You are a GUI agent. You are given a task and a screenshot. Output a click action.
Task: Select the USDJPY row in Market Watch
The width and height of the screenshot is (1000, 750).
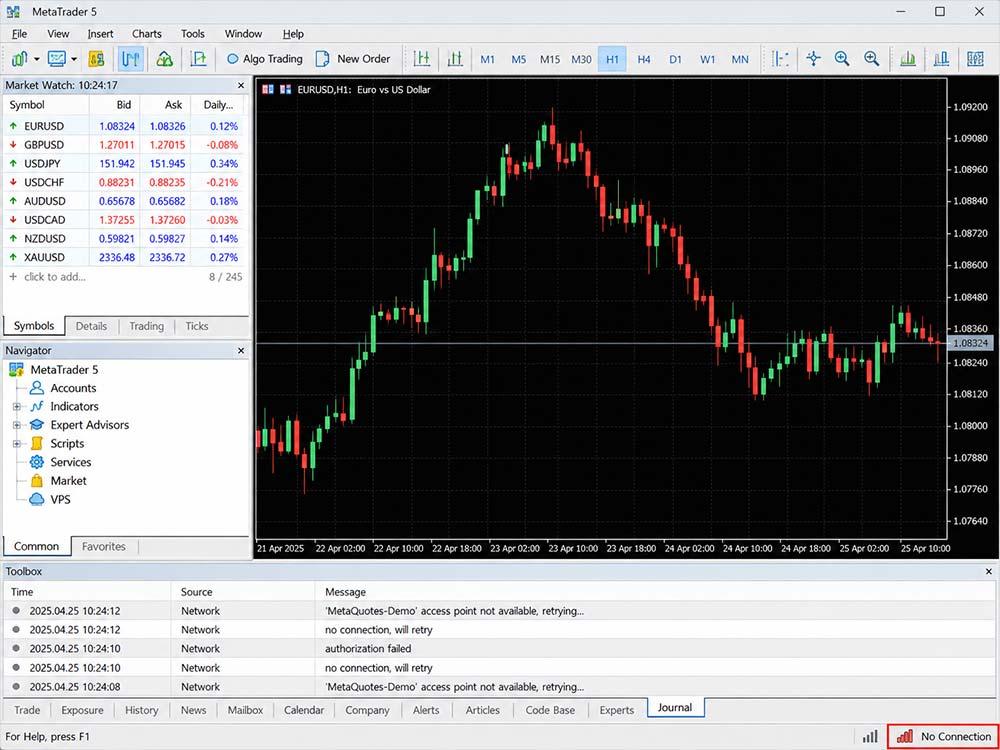click(124, 164)
